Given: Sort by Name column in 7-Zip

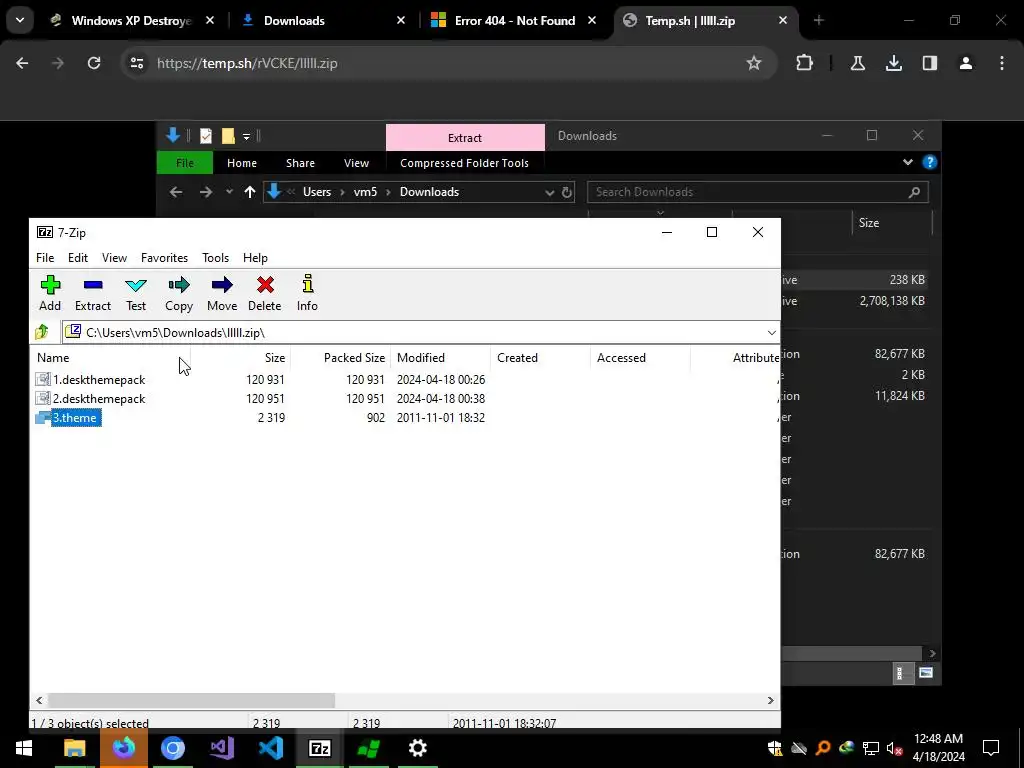Looking at the screenshot, I should [x=111, y=358].
